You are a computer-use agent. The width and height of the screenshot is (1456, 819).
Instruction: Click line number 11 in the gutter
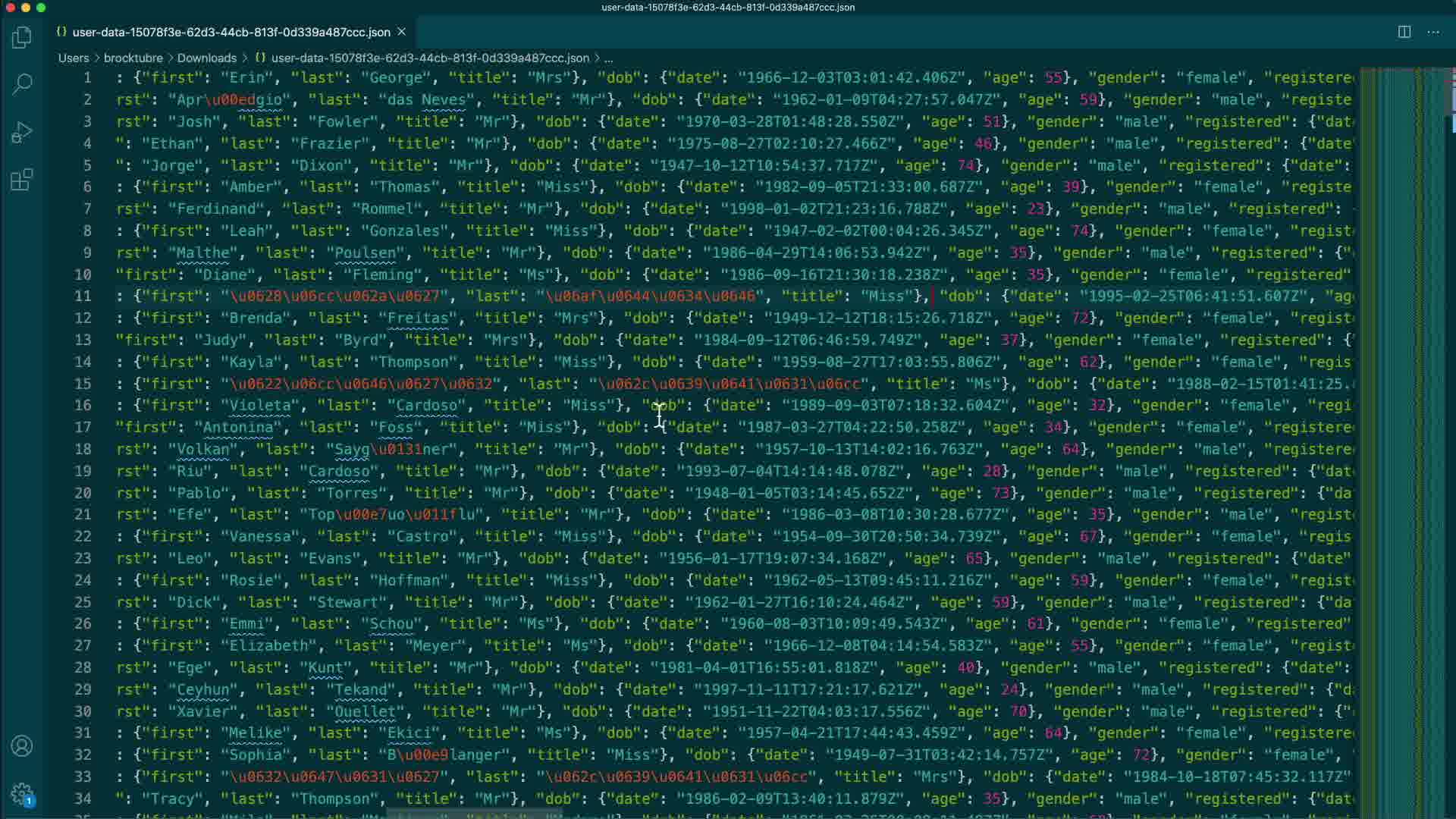point(83,297)
